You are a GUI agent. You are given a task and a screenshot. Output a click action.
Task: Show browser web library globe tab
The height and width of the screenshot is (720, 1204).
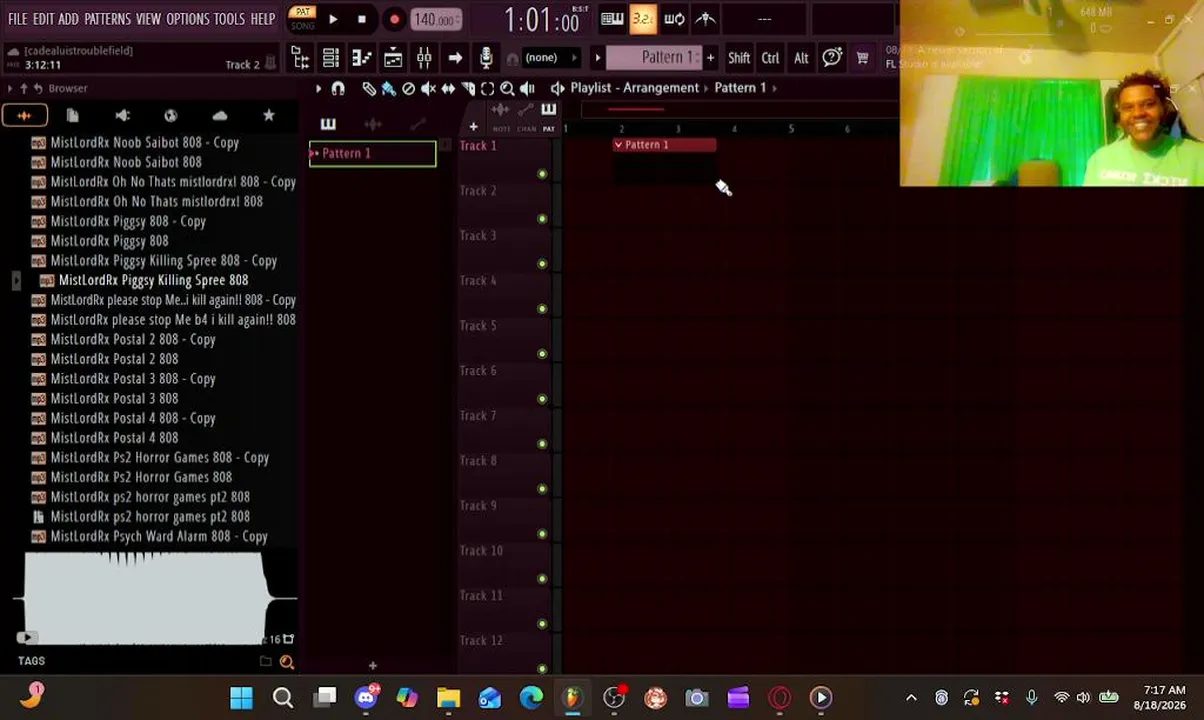(171, 116)
